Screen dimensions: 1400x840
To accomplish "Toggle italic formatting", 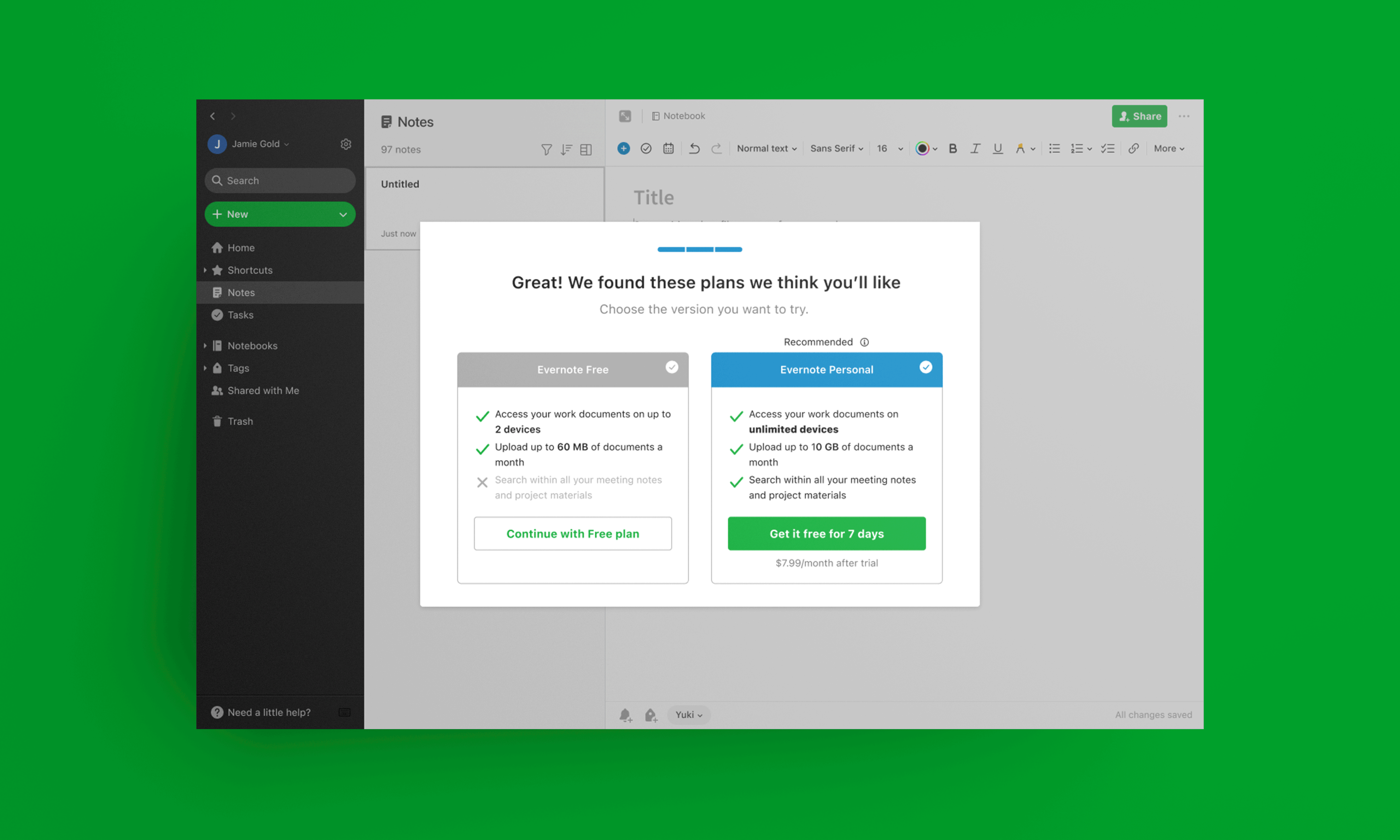I will tap(975, 148).
